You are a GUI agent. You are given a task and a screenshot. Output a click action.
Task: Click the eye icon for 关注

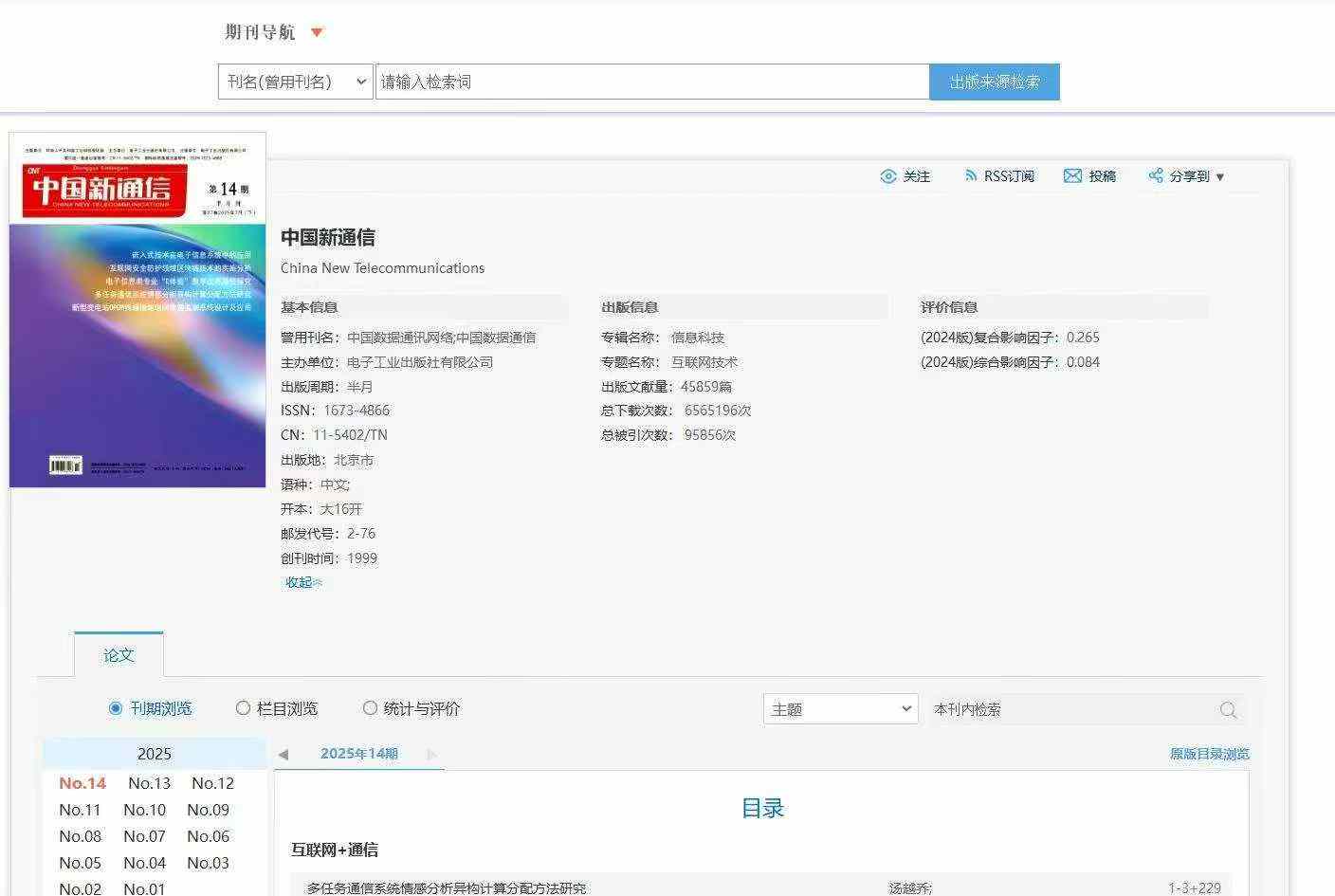point(887,176)
